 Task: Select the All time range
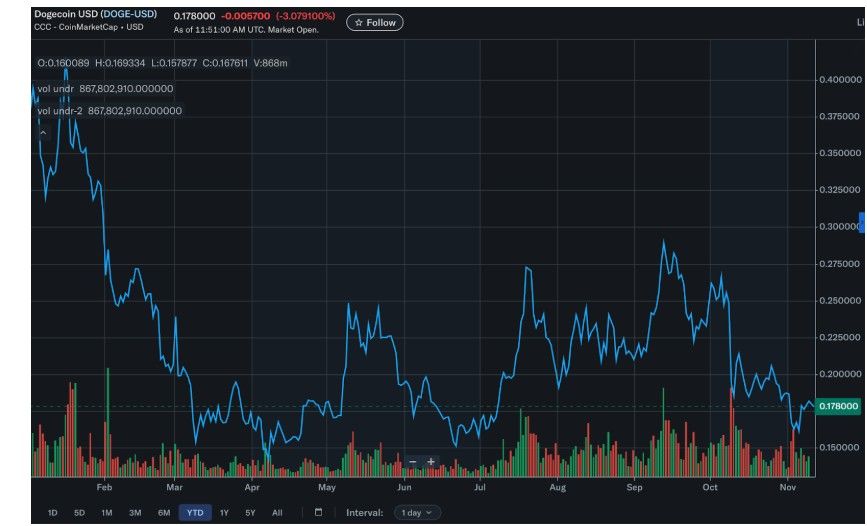pos(277,512)
